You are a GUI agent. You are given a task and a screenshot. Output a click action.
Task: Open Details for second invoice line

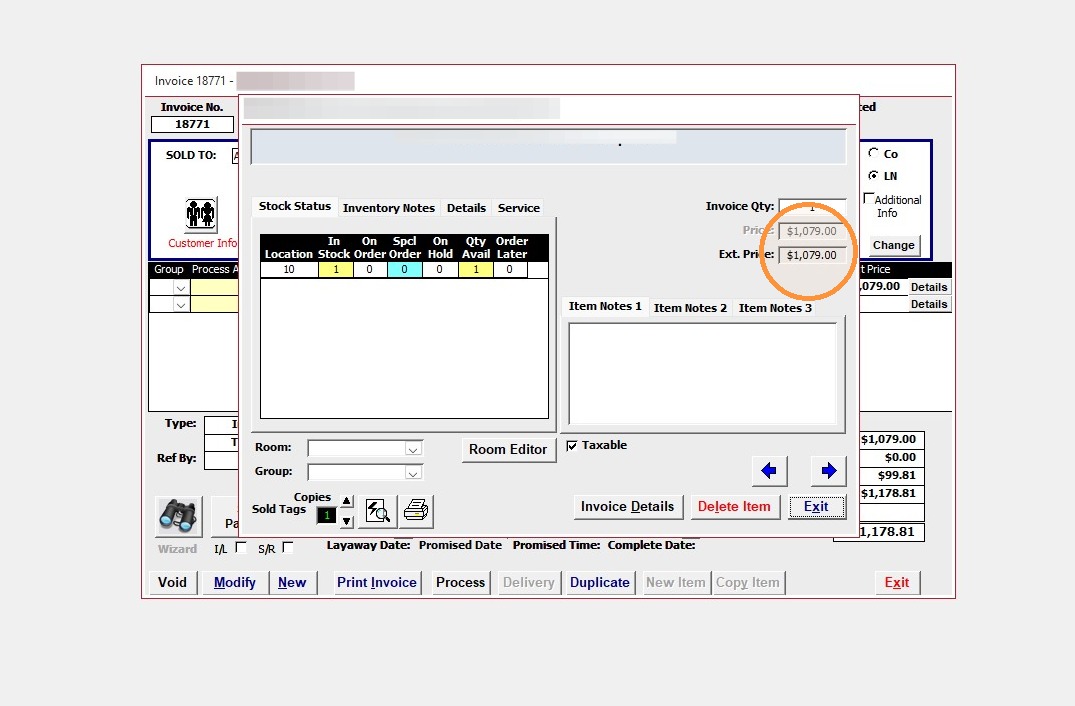point(929,304)
